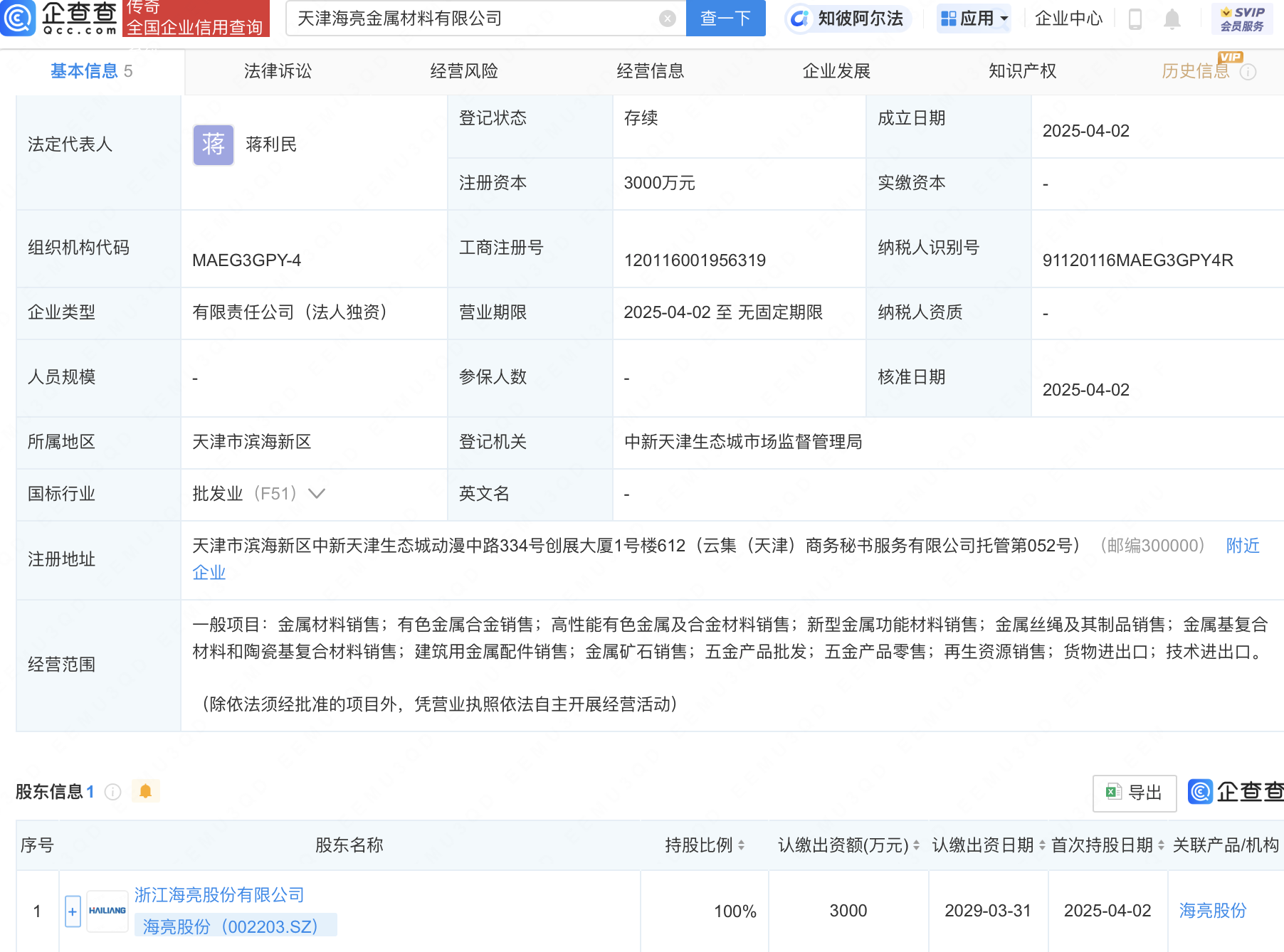Click the 蒋 avatar of legal representative

[213, 144]
